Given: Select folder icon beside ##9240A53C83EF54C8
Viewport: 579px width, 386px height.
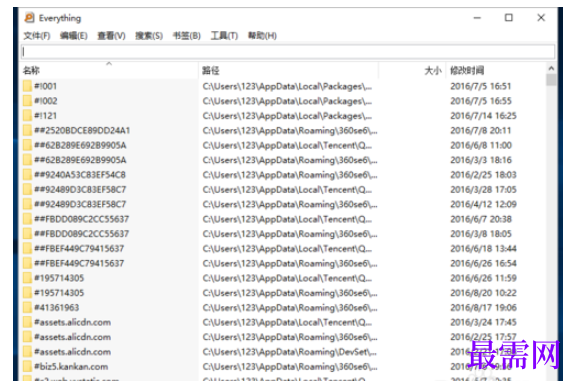Looking at the screenshot, I should pos(27,175).
